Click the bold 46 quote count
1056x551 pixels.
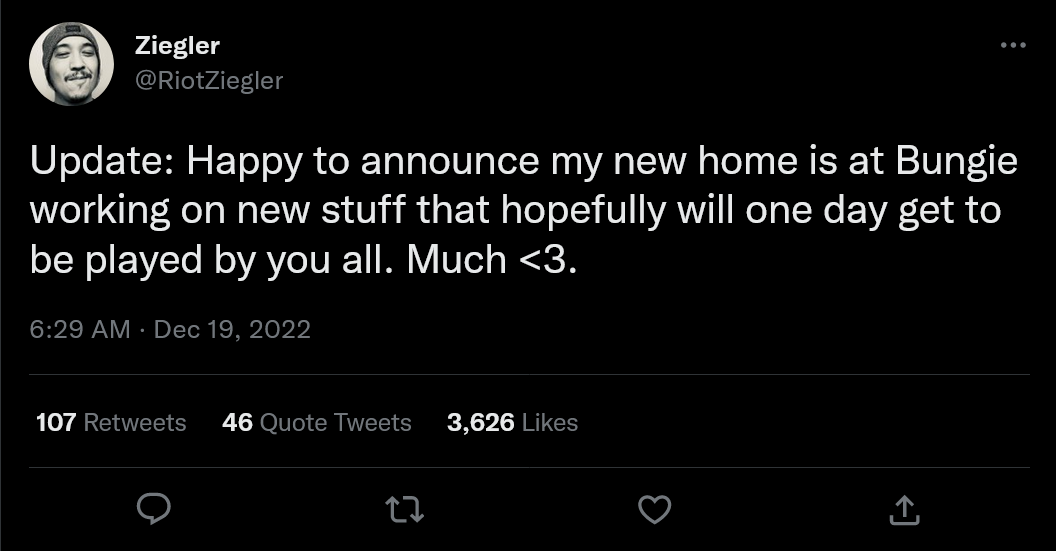pyautogui.click(x=237, y=422)
